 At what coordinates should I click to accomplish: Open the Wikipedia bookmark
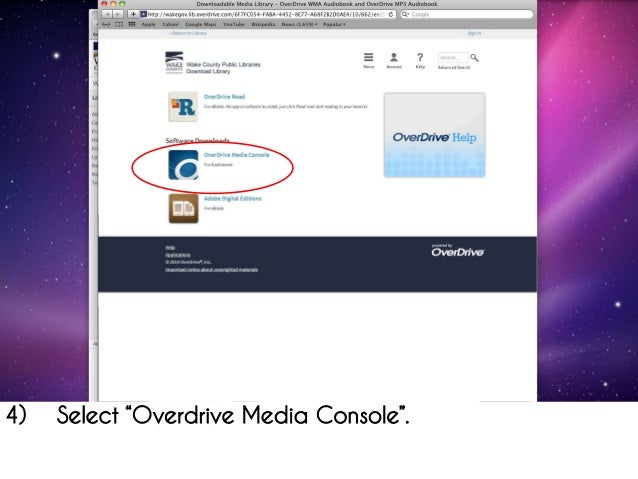(x=263, y=24)
